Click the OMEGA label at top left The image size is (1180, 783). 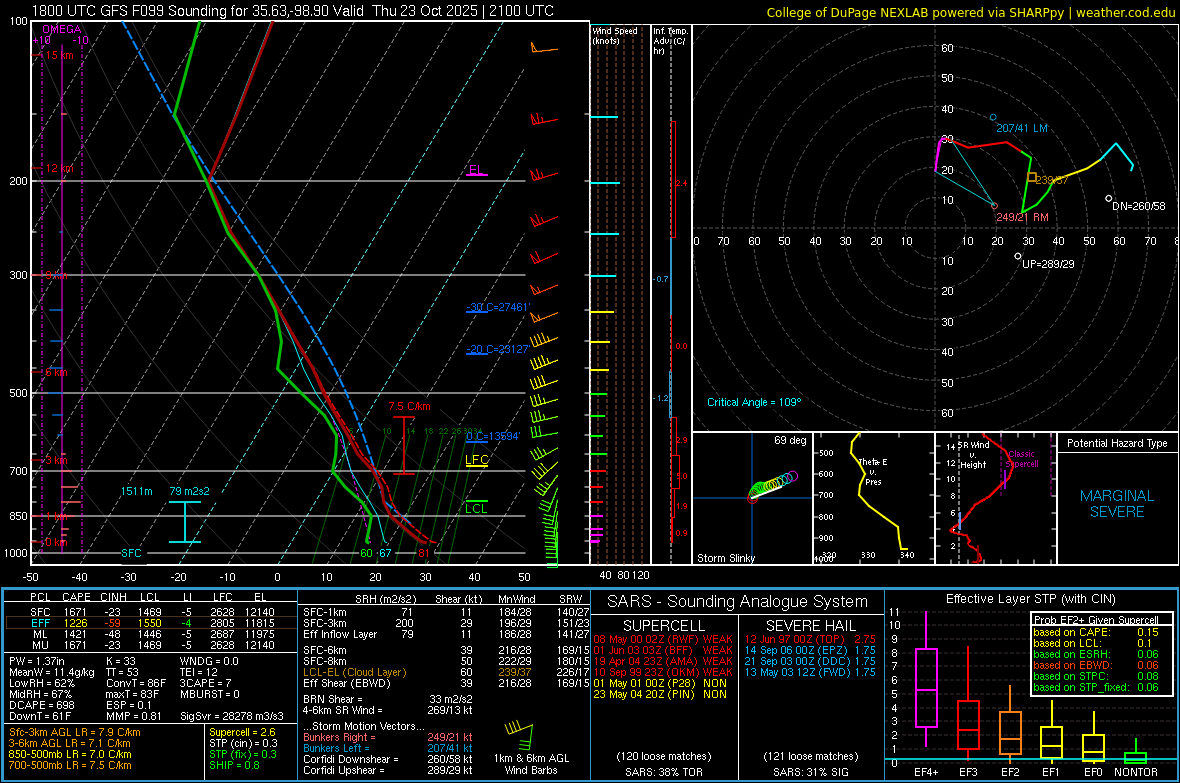62,29
